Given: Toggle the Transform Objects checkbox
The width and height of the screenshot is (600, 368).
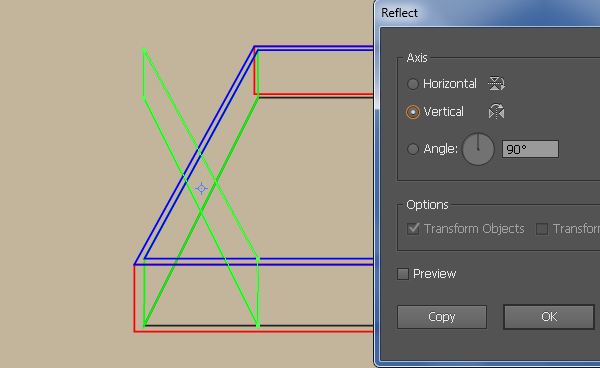Looking at the screenshot, I should click(x=413, y=229).
